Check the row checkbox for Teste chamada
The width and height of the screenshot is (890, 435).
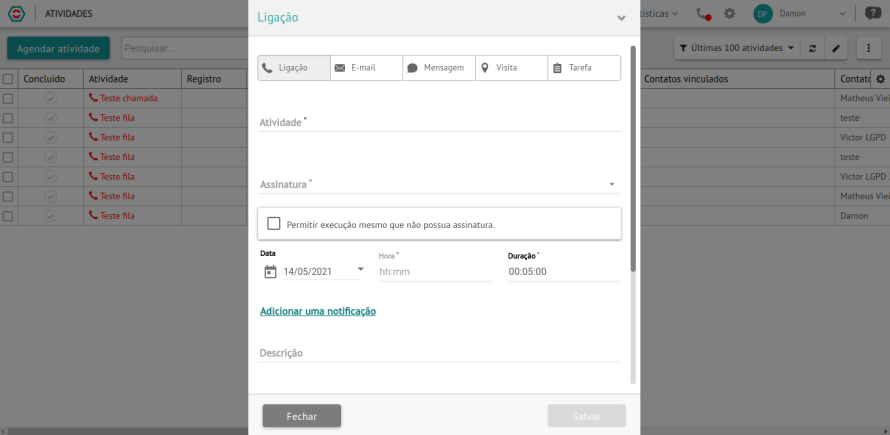click(8, 98)
